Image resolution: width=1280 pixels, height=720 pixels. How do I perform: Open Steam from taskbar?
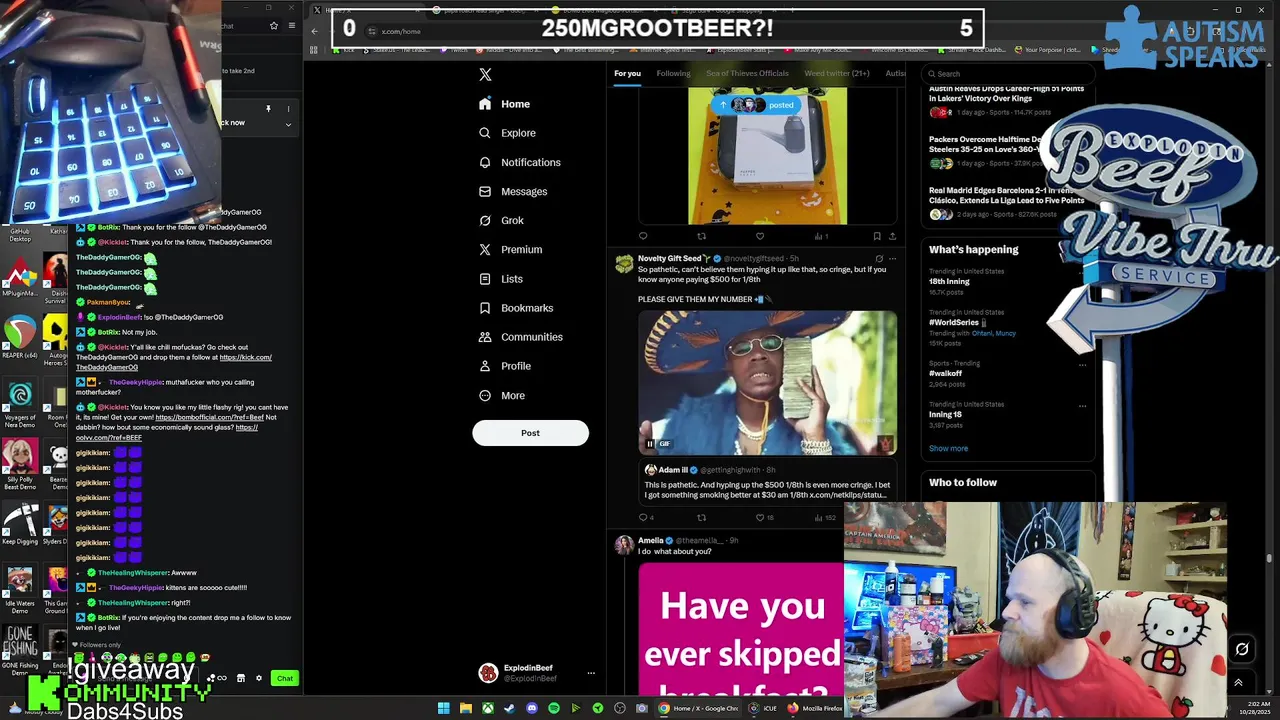click(509, 708)
